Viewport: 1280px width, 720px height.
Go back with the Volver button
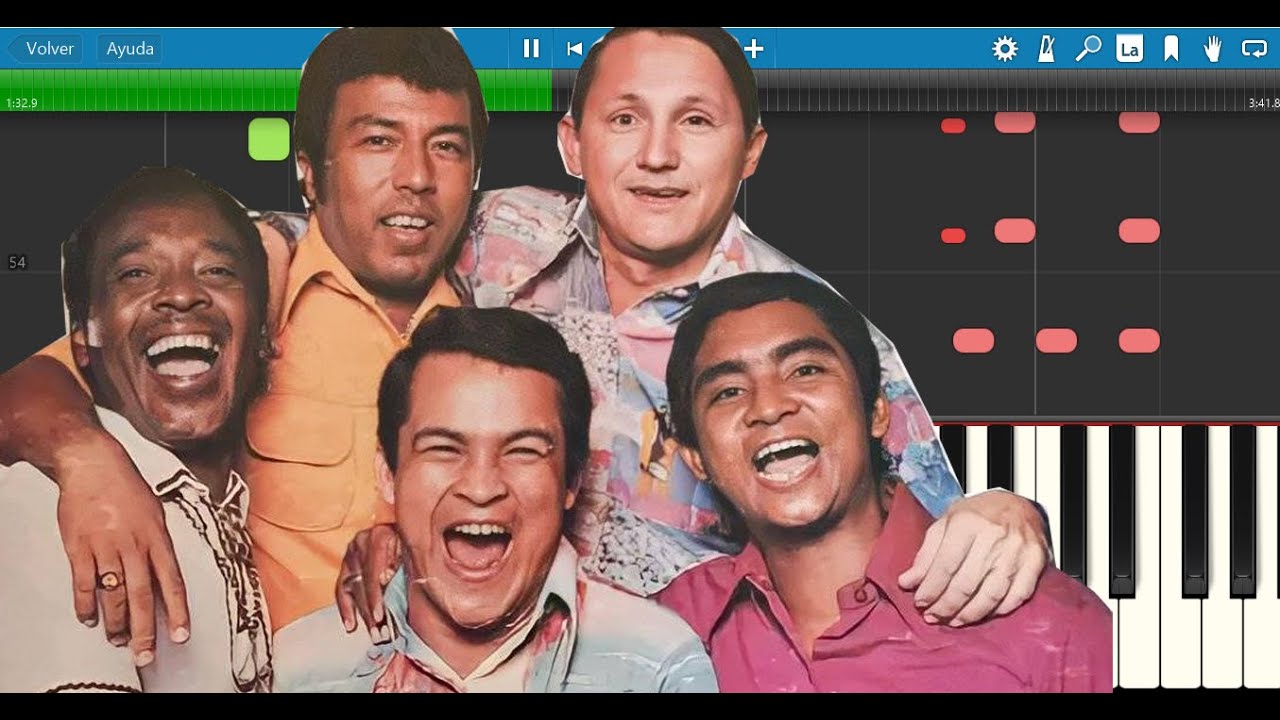46,48
